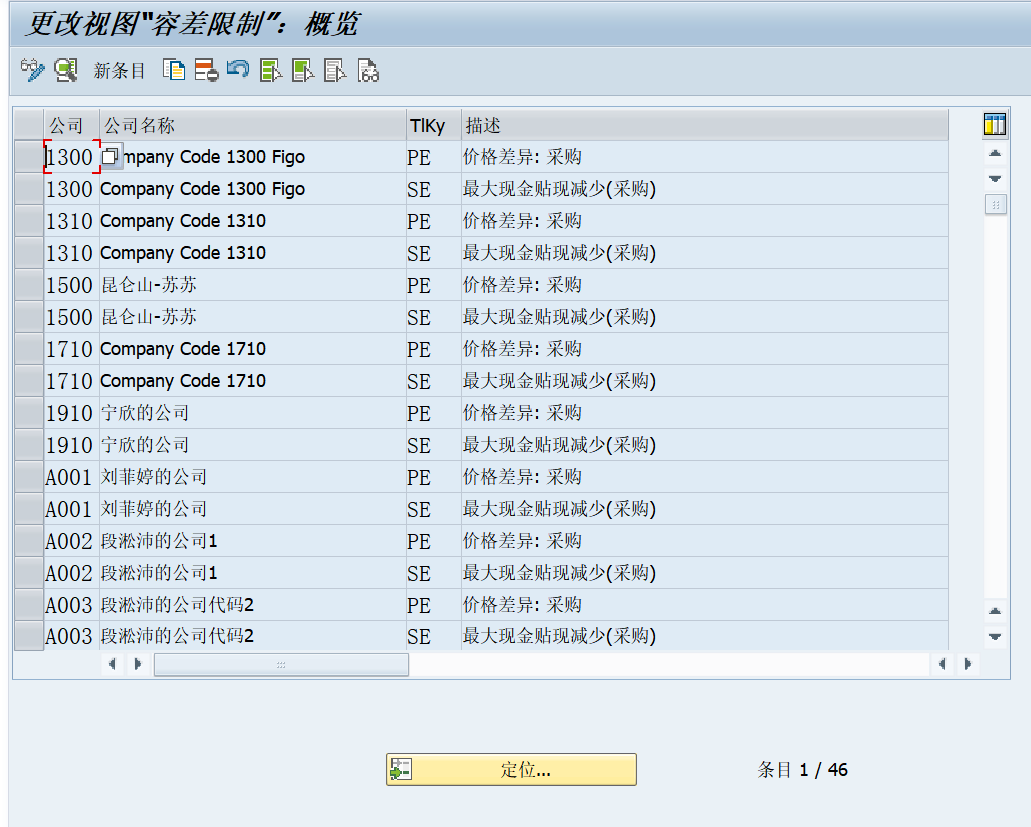Click document-with-glasses icon in toolbar
1031x827 pixels.
[x=368, y=70]
